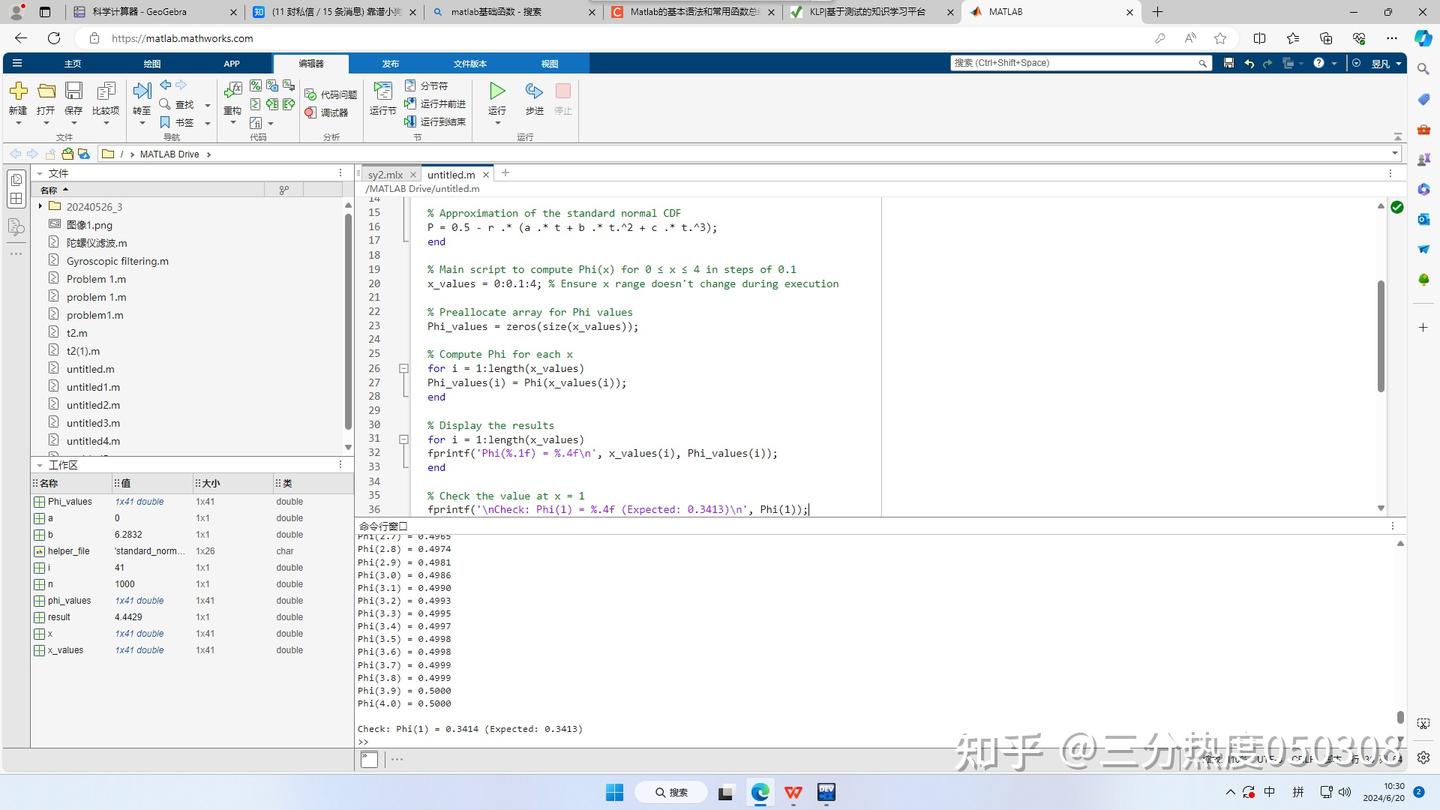Close the untitled.m editor tab
This screenshot has height=810, width=1440.
(x=485, y=174)
